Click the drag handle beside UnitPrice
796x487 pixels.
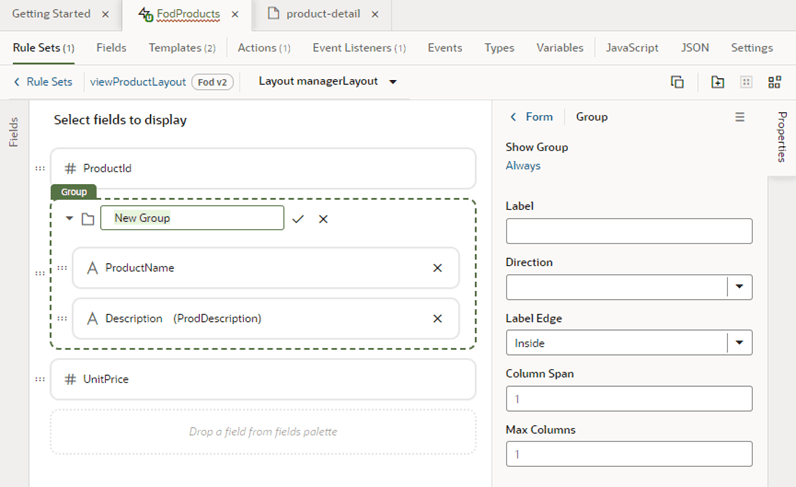pyautogui.click(x=40, y=379)
